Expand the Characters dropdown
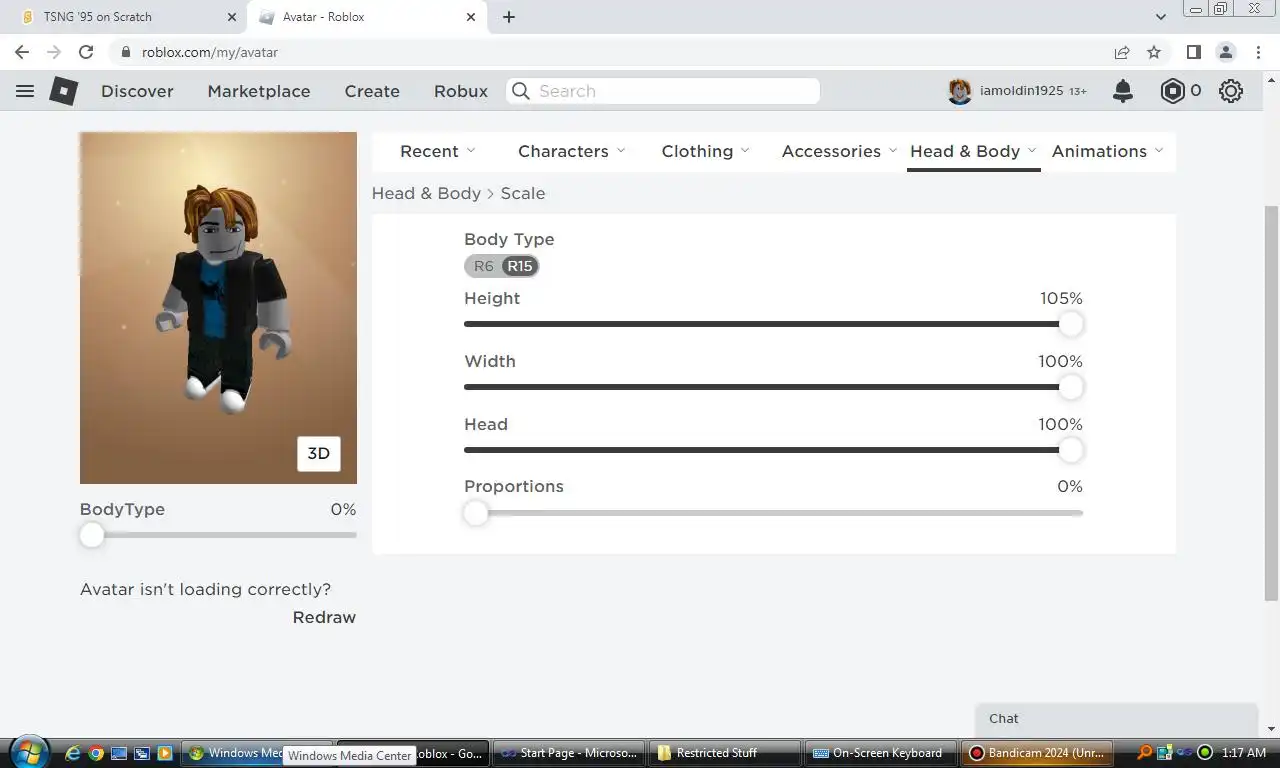 pos(572,151)
